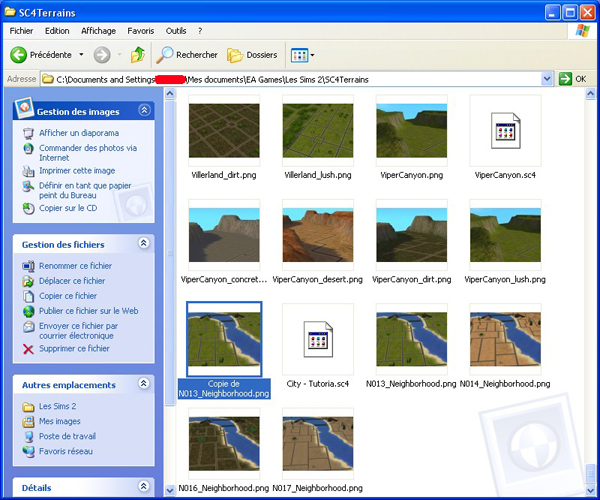Toggle the Dossiers folders pane
The height and width of the screenshot is (500, 600).
(x=252, y=55)
